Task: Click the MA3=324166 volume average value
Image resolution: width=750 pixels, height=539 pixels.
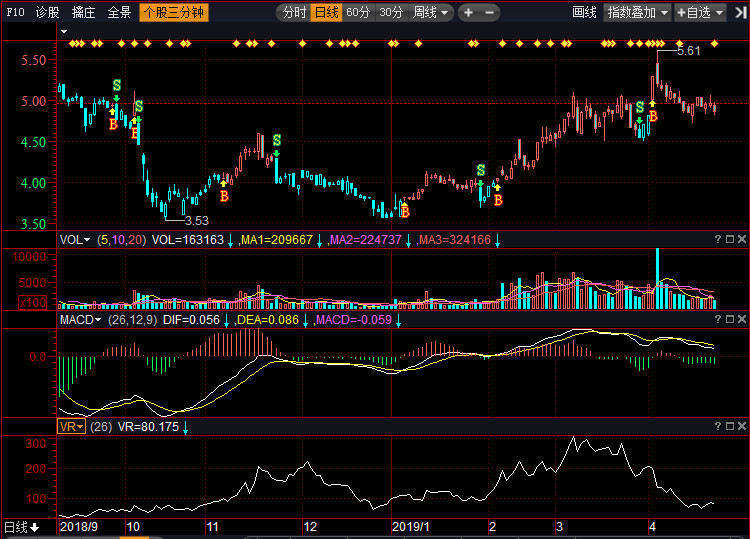Action: click(455, 240)
